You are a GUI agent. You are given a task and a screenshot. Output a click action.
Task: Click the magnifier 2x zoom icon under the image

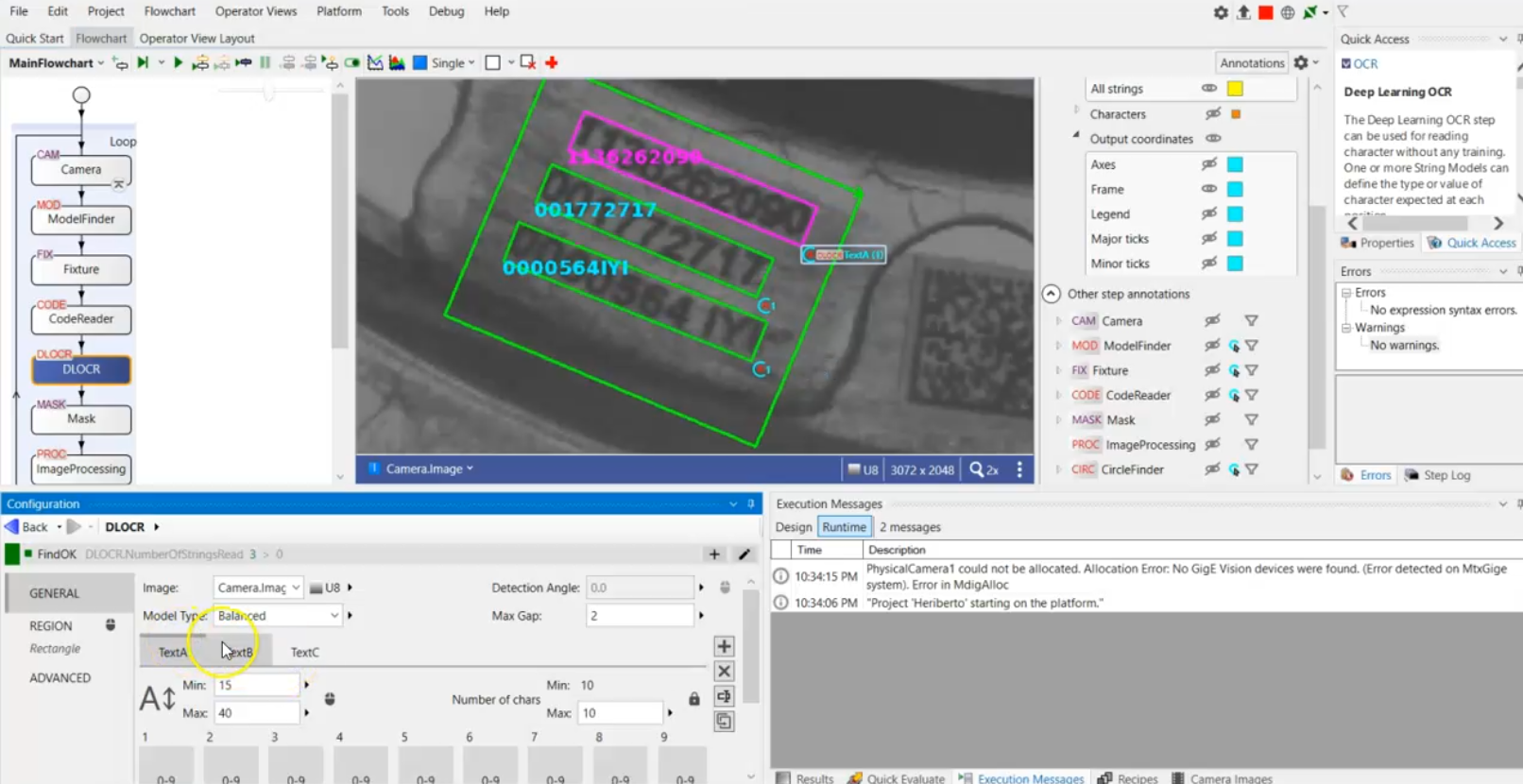984,469
